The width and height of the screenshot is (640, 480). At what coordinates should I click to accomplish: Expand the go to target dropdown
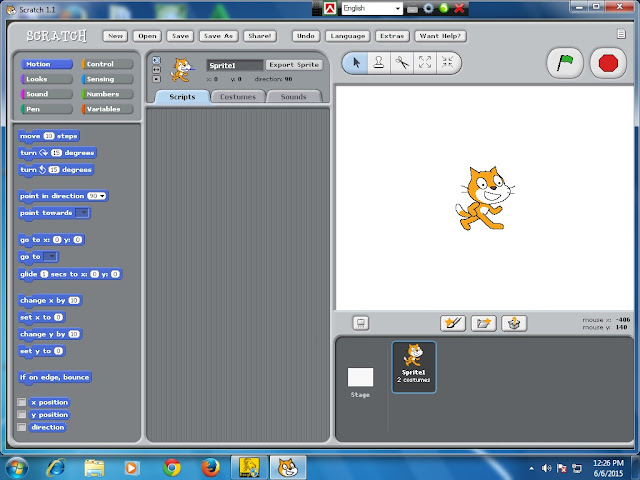(x=51, y=256)
